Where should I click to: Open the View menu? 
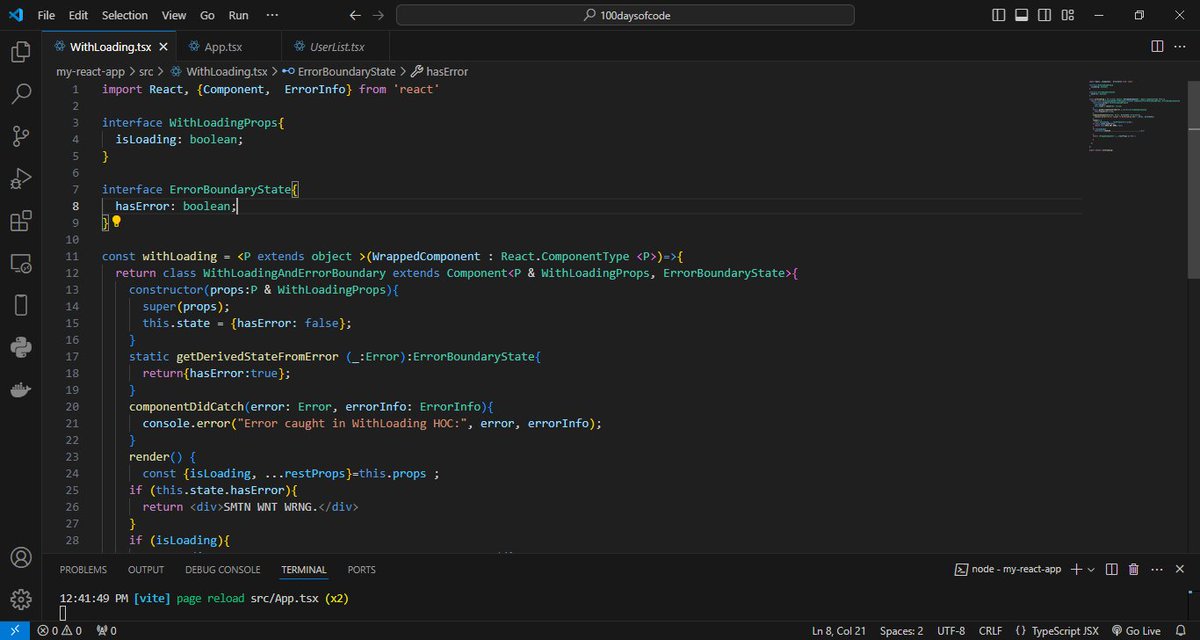pyautogui.click(x=174, y=15)
